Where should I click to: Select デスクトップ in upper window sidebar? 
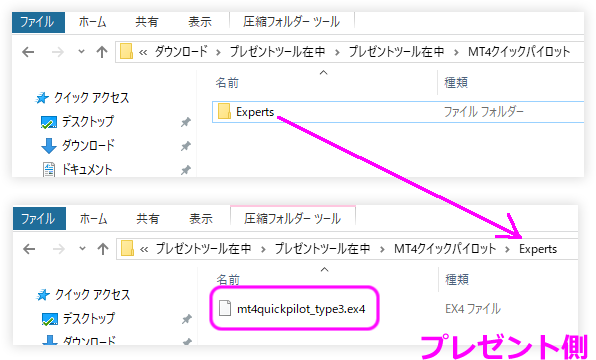(87, 122)
